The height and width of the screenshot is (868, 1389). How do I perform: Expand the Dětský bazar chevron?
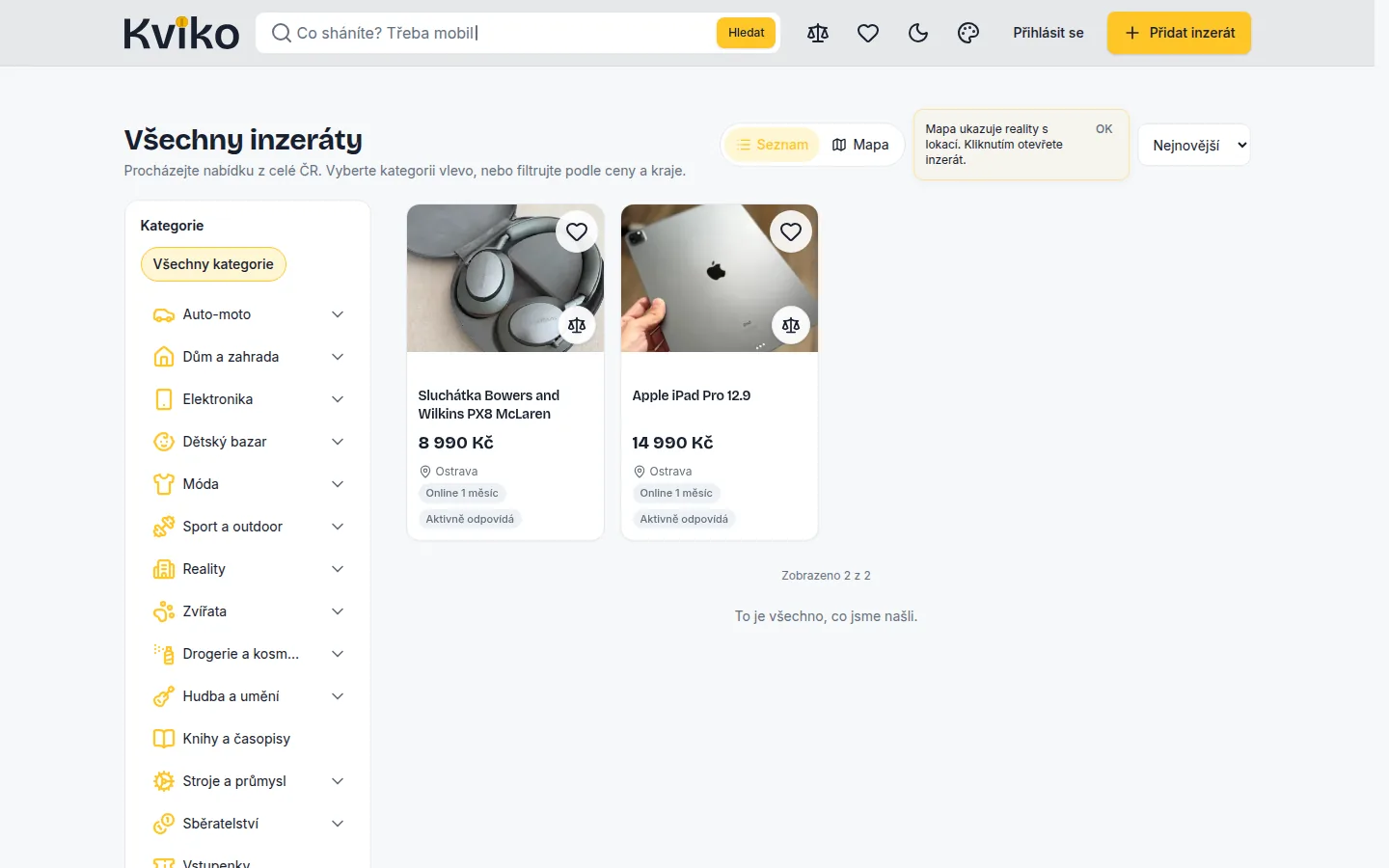click(338, 442)
